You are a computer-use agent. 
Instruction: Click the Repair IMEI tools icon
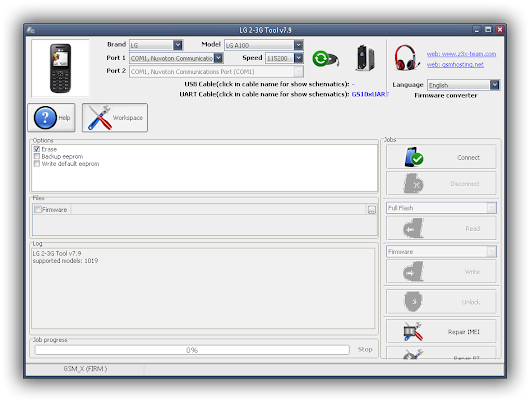413,332
